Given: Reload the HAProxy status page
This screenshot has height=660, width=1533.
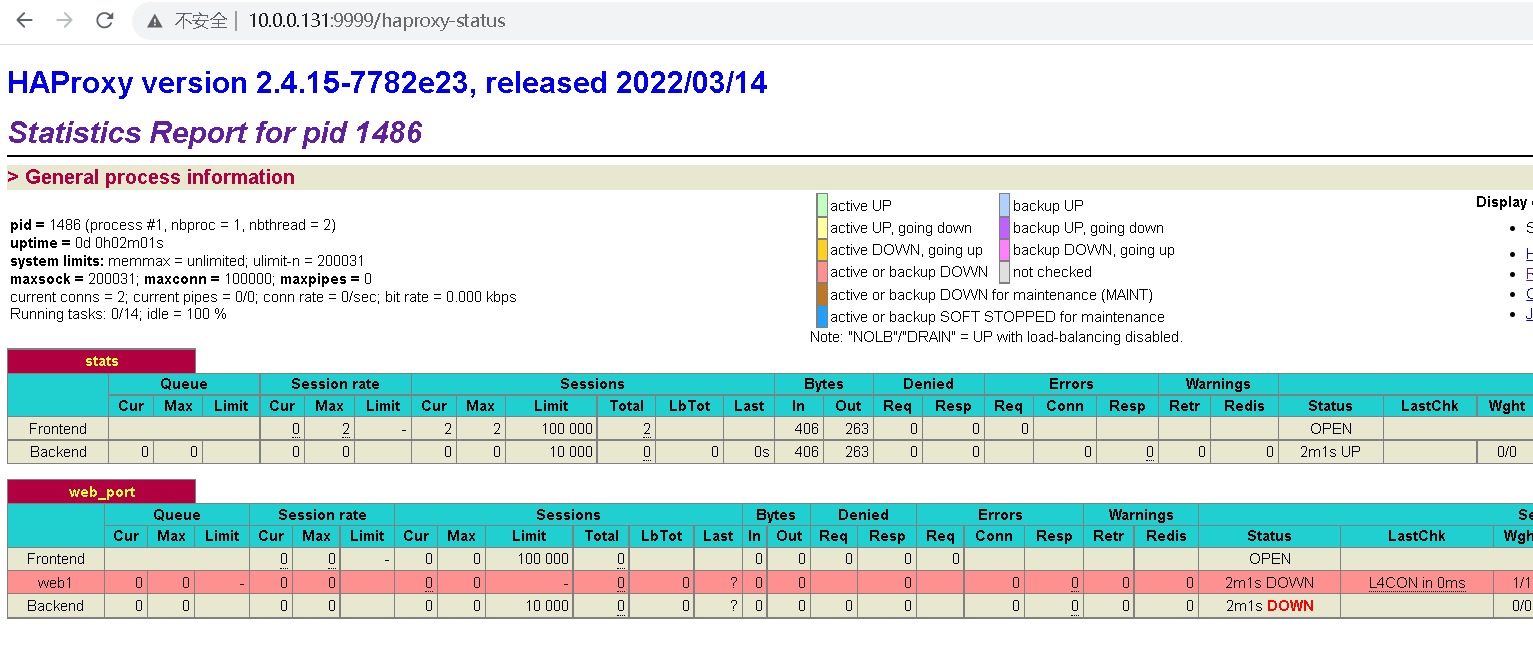Looking at the screenshot, I should pyautogui.click(x=105, y=20).
